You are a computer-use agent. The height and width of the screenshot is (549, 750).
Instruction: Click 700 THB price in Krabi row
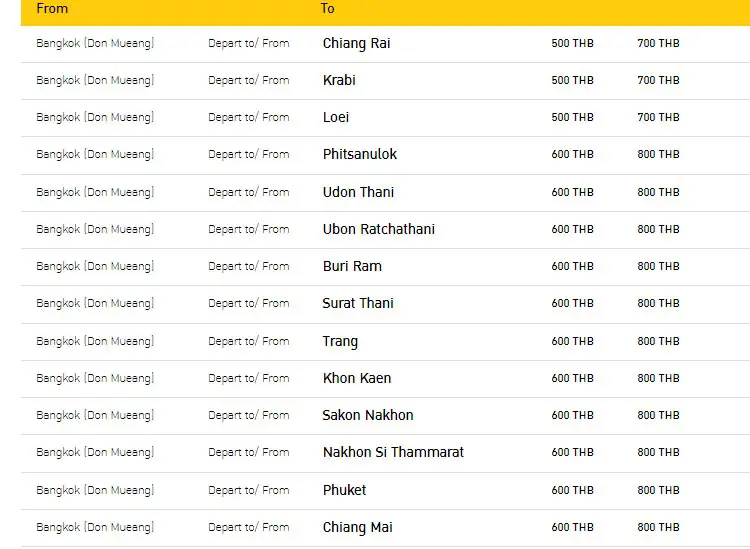pos(658,80)
